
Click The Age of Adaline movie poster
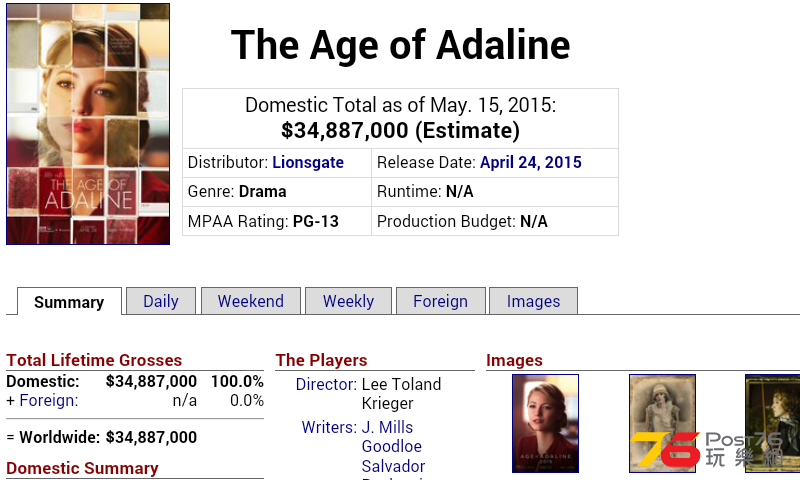point(88,124)
